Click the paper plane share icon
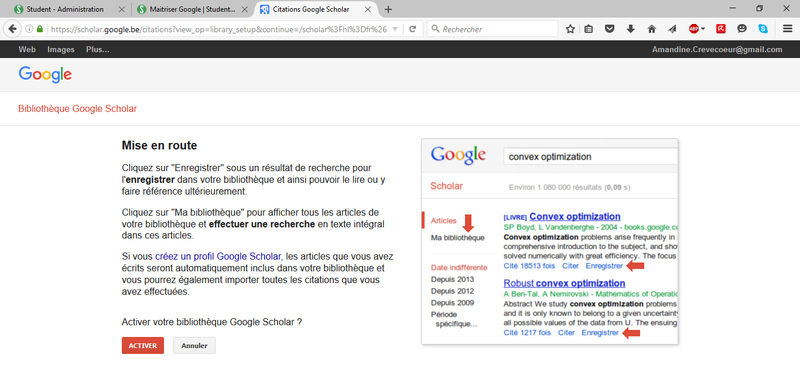Screen dimensions: 800x385 pos(672,29)
